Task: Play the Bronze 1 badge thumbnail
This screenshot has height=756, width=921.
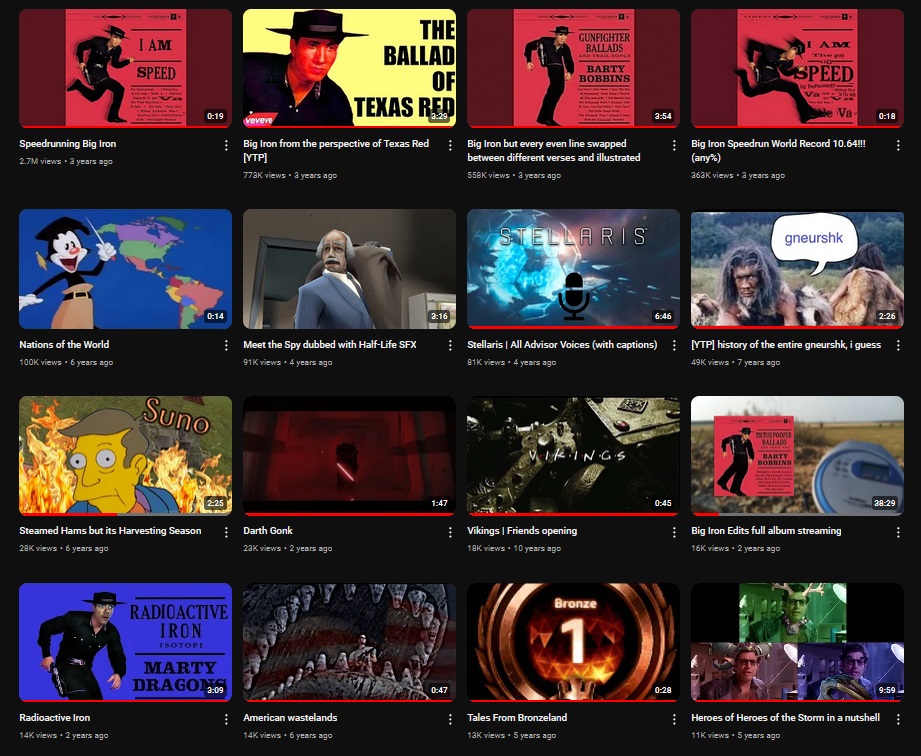Action: tap(573, 643)
